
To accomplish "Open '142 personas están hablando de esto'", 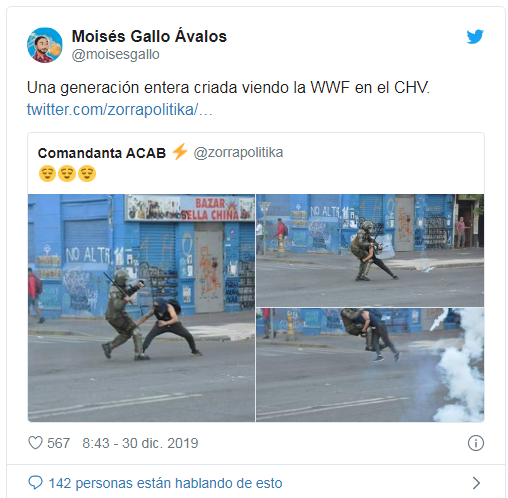I will (x=165, y=483).
